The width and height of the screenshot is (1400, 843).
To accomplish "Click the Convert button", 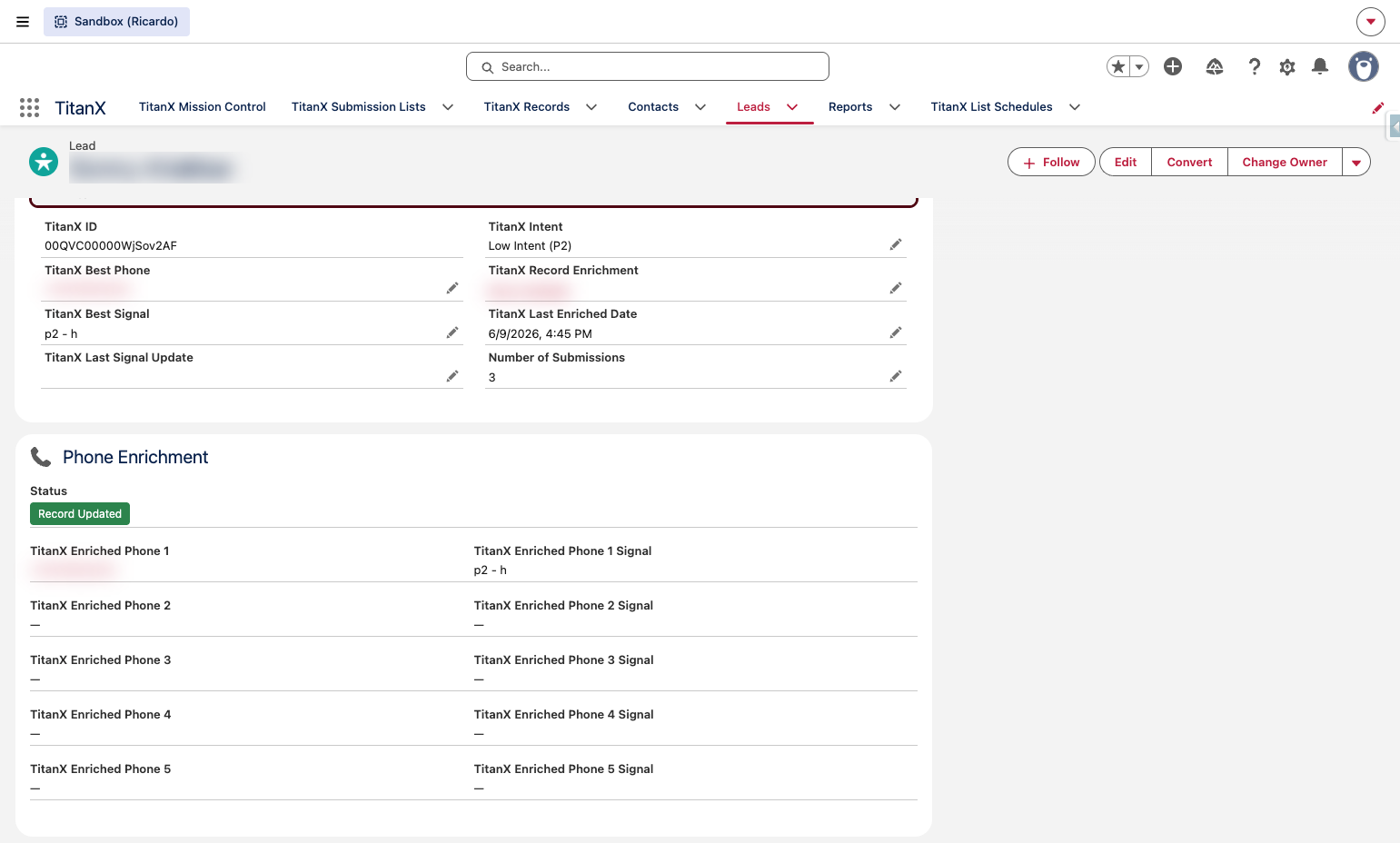I will click(1189, 162).
